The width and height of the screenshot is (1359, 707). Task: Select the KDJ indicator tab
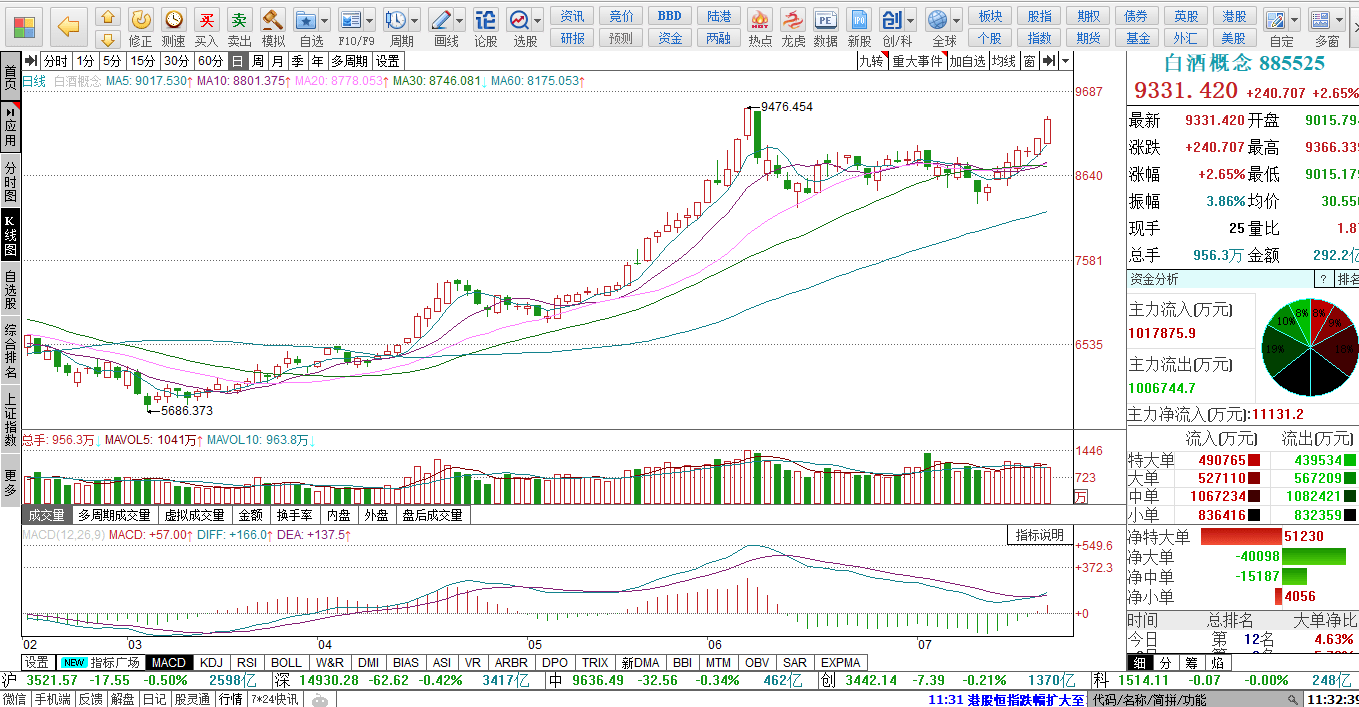(211, 662)
